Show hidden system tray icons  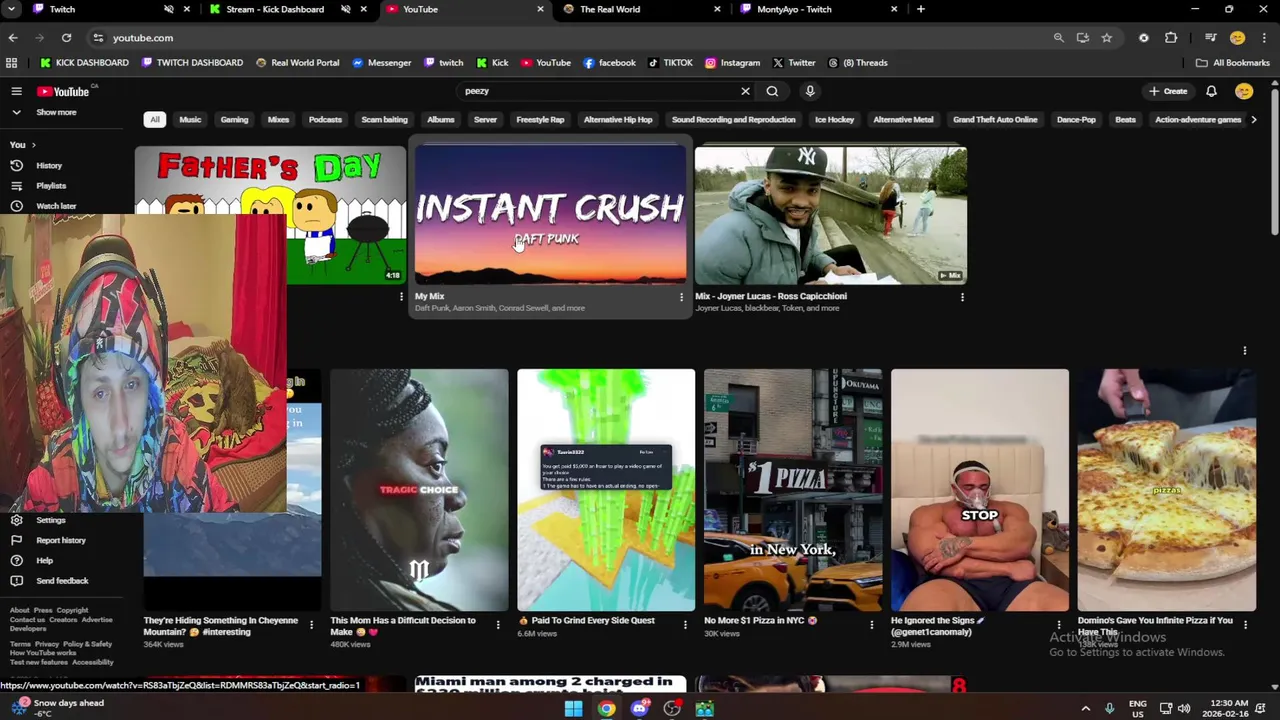[x=1086, y=709]
